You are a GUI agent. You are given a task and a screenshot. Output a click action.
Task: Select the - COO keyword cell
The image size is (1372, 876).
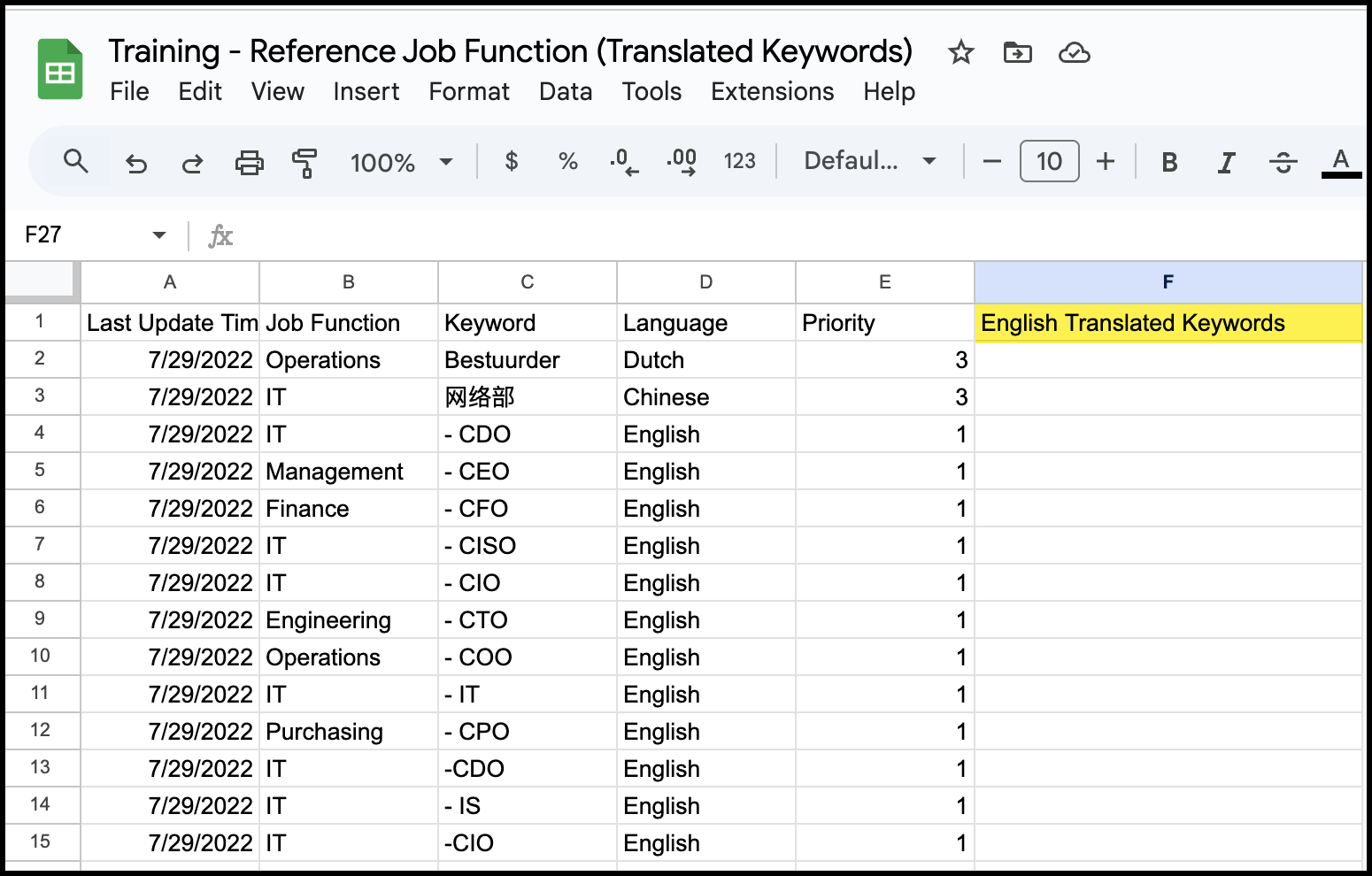point(528,657)
